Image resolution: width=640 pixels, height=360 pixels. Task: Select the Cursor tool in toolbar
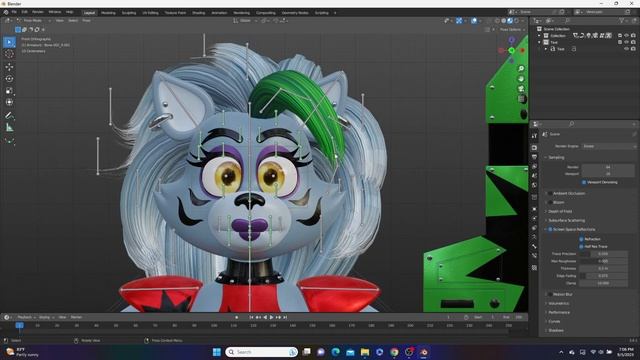9,54
